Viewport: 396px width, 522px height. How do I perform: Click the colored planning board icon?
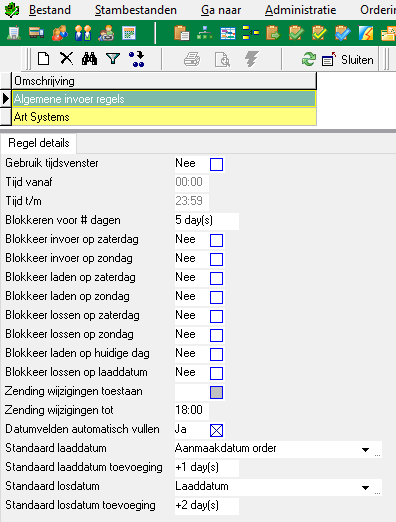228,33
